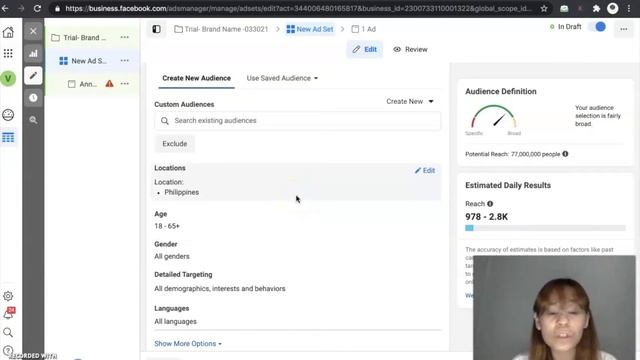Open the Chrome profile avatar

click(x=612, y=8)
